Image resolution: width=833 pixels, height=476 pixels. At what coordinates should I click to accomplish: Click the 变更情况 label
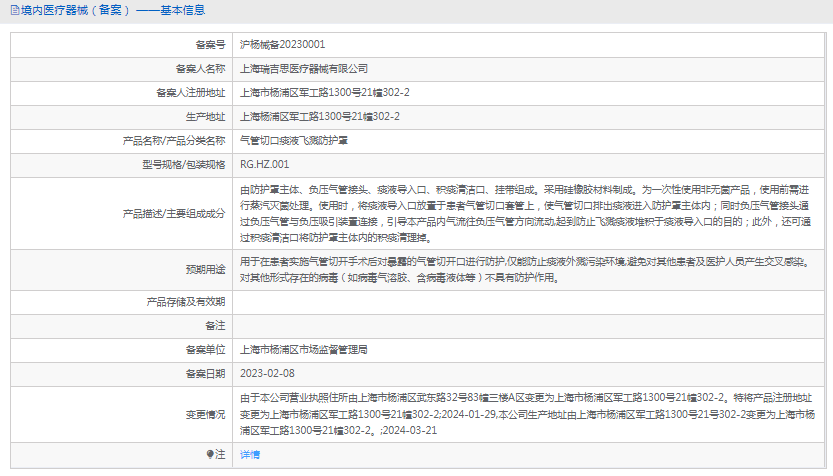pos(206,414)
